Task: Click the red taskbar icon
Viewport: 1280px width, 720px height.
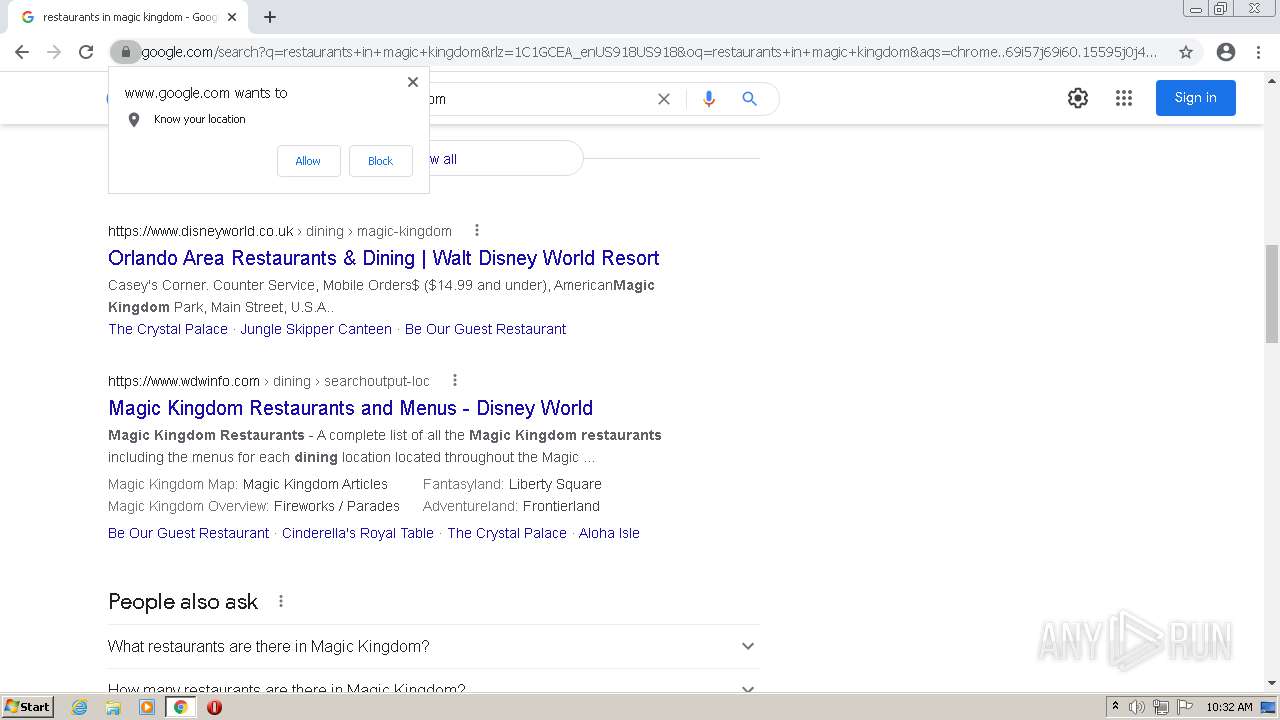Action: click(x=214, y=707)
